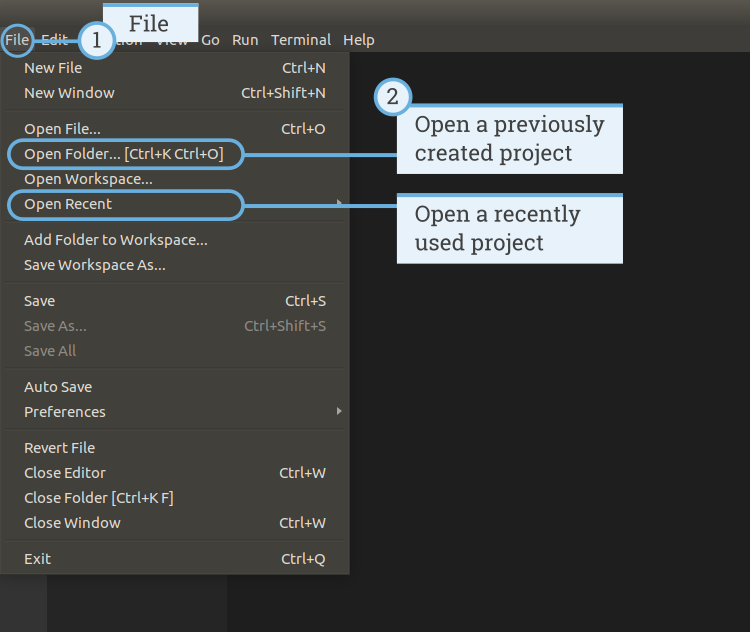Open the Terminal menu
Screen dimensions: 750x632
(x=301, y=40)
